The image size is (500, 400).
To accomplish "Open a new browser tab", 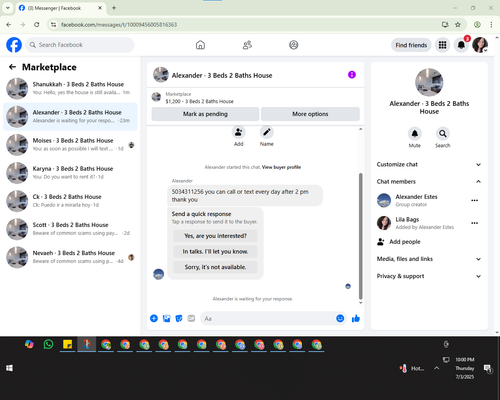I will (114, 8).
